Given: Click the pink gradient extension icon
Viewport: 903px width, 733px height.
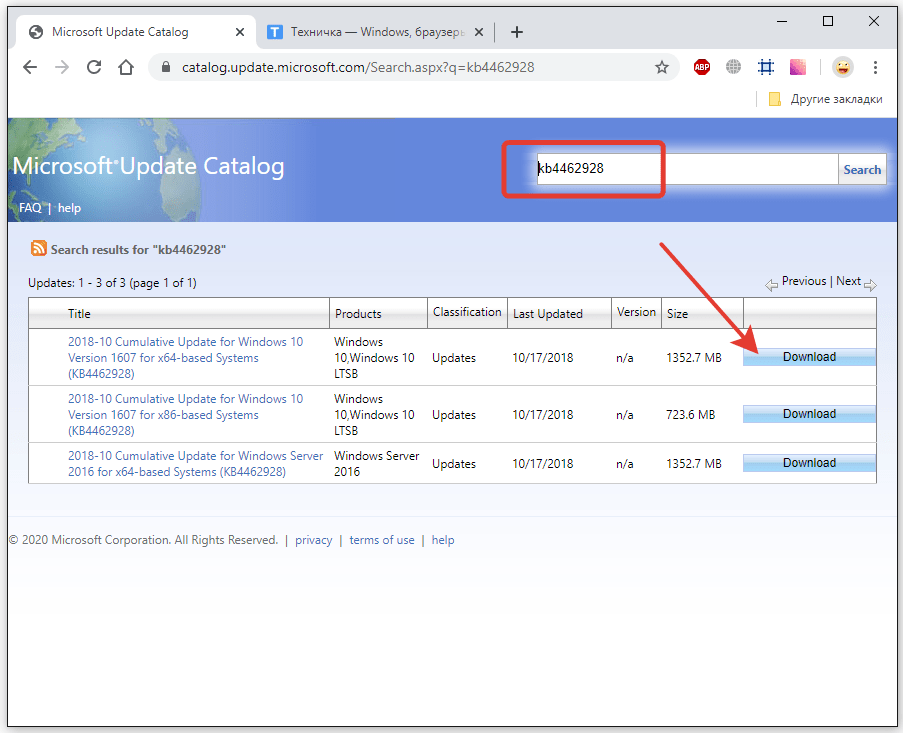Looking at the screenshot, I should pyautogui.click(x=798, y=67).
